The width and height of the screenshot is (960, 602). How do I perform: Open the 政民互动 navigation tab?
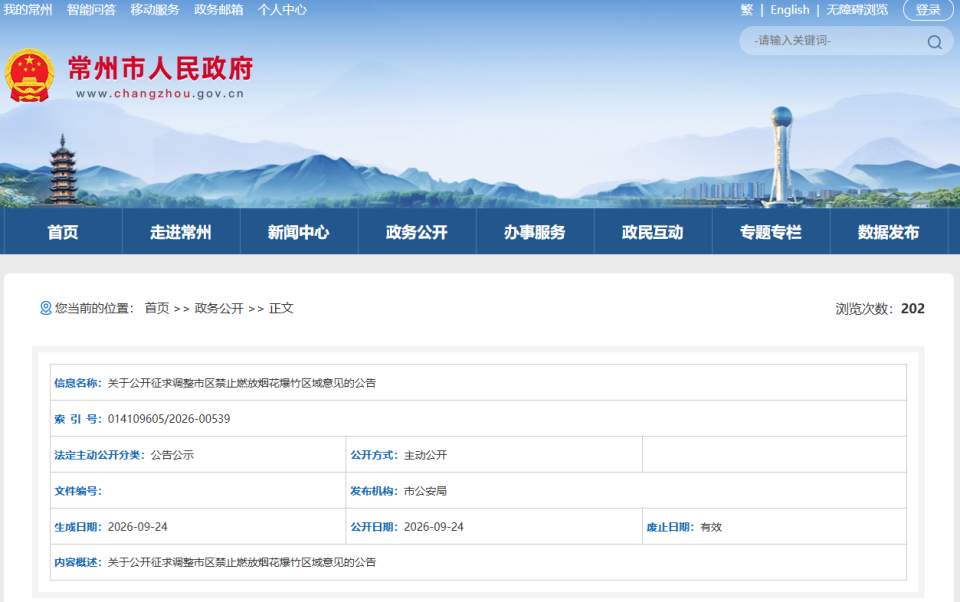point(653,231)
